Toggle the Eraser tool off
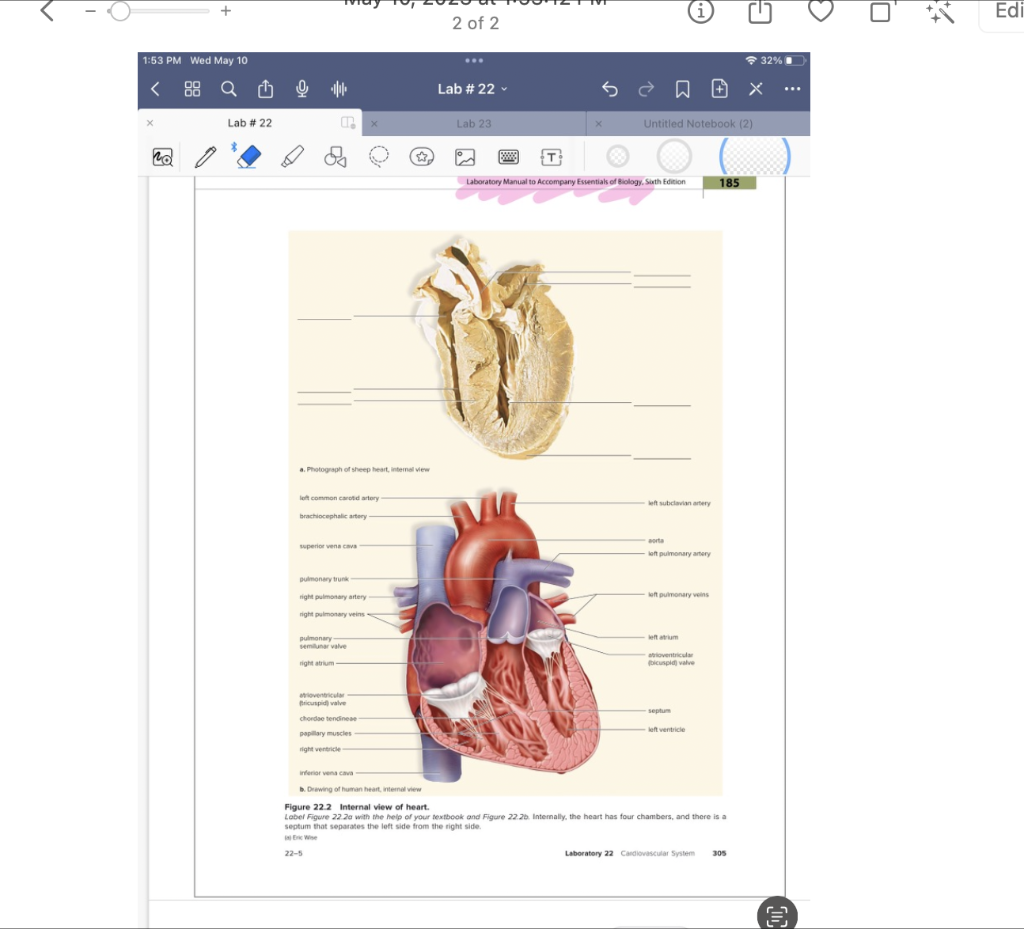1024x929 pixels. pos(248,157)
